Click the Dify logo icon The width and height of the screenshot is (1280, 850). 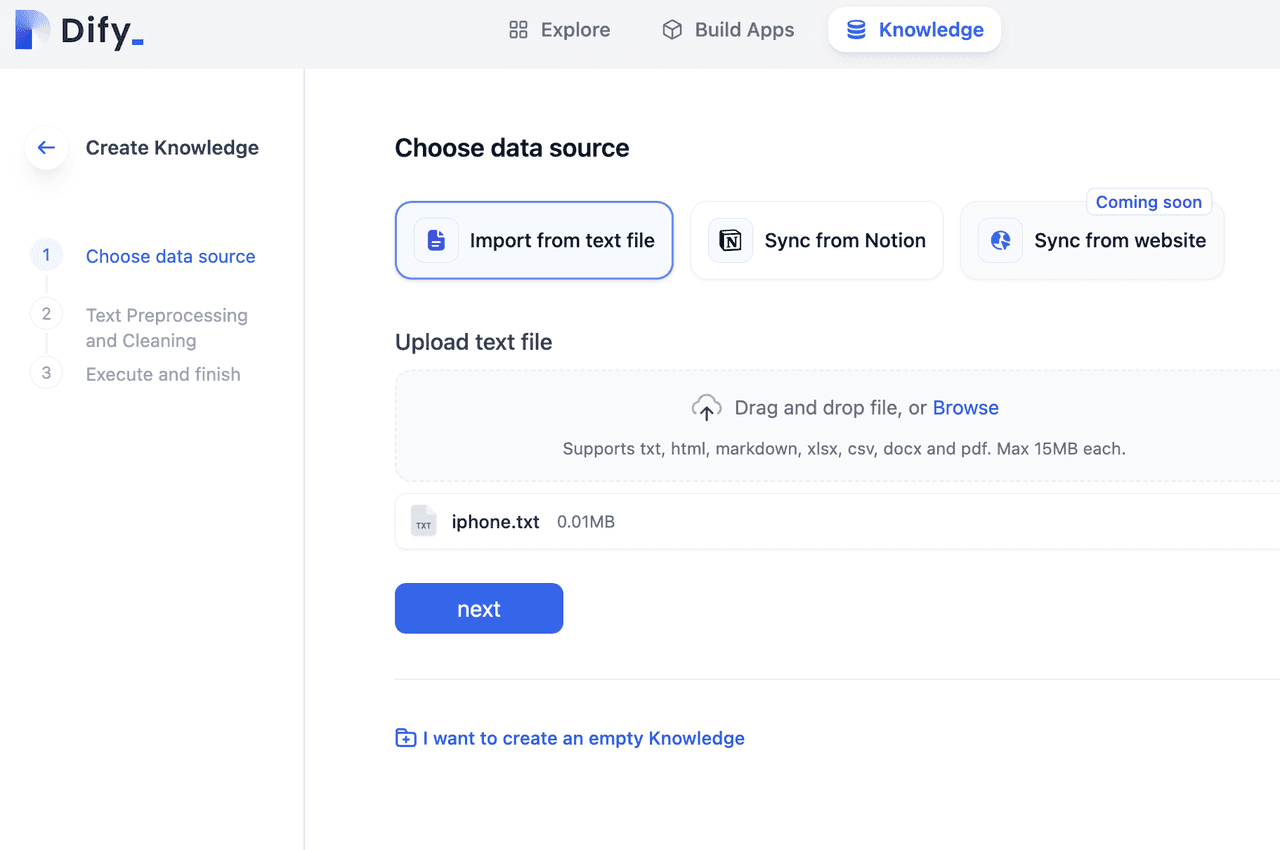pos(33,30)
